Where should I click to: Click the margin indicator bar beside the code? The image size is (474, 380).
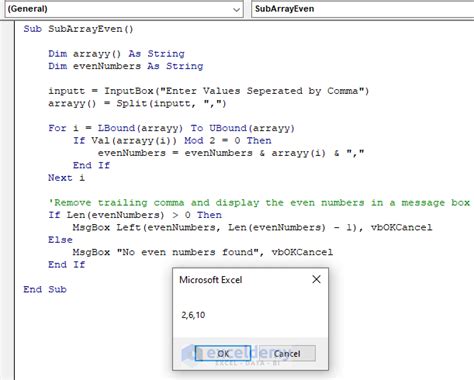7,200
